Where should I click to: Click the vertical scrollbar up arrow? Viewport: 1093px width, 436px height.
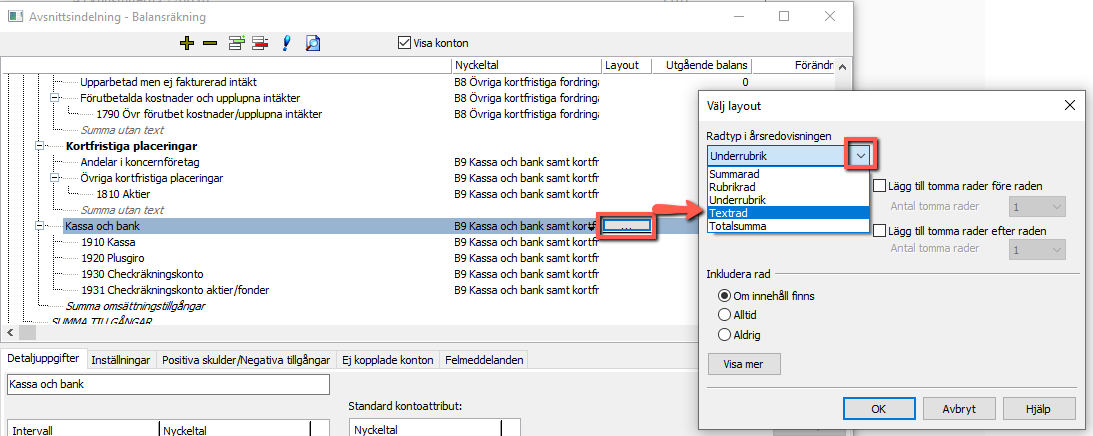tap(842, 67)
